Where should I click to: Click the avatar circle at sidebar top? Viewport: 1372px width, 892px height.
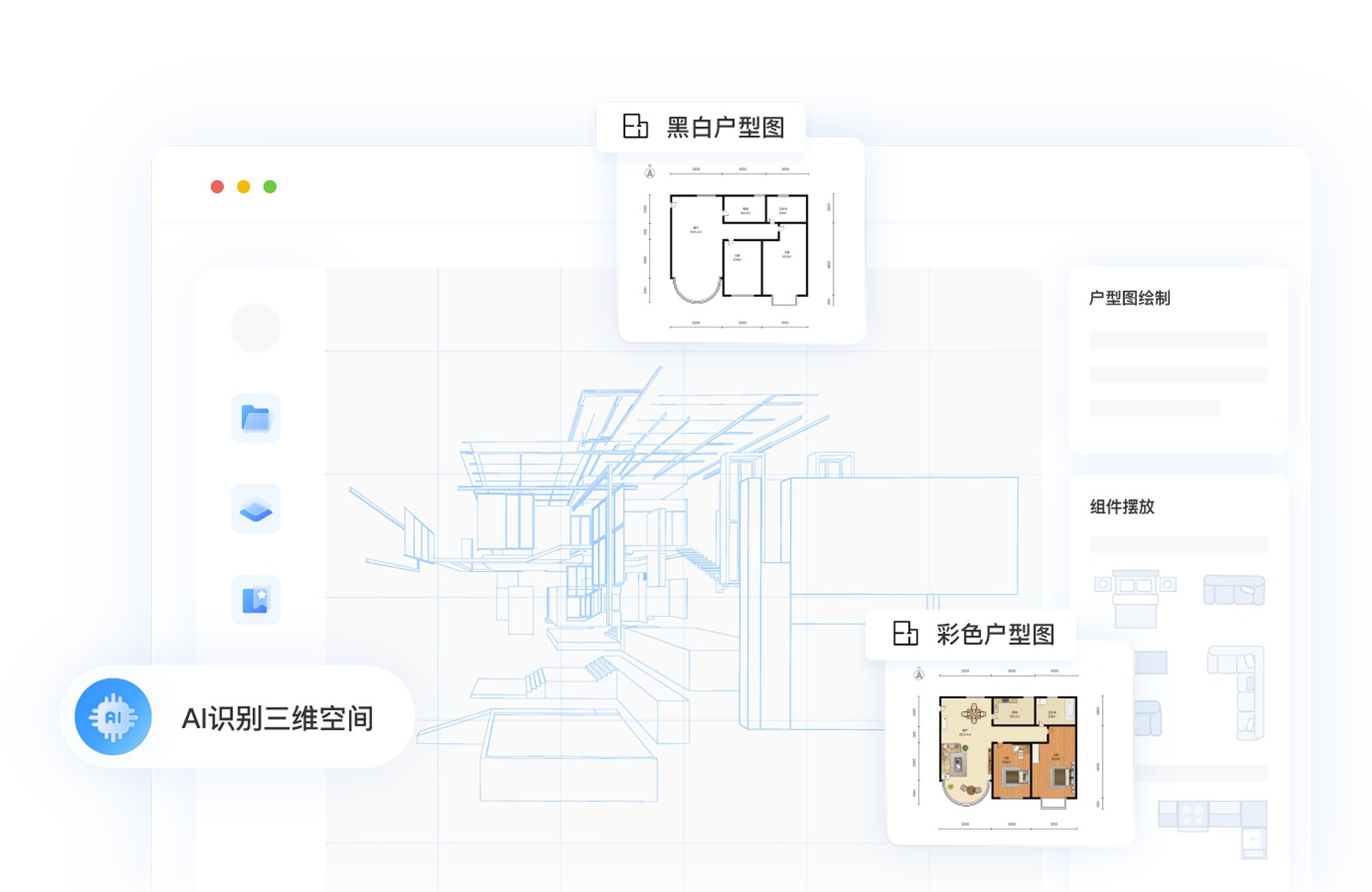[x=255, y=328]
